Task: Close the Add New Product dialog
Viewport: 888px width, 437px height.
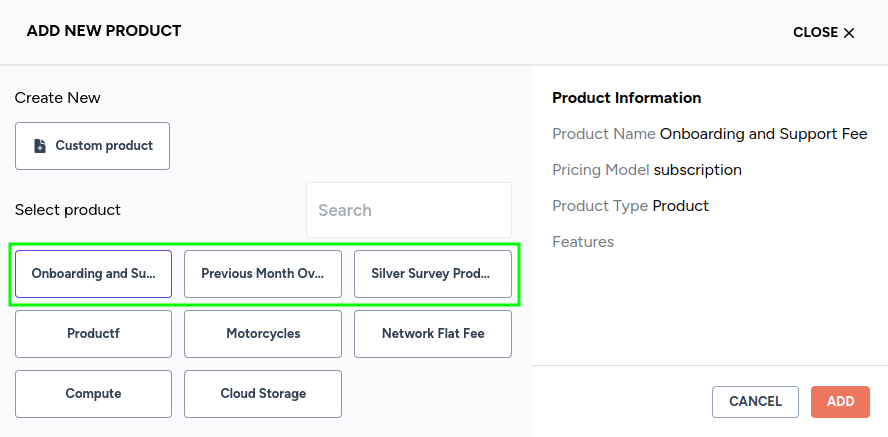Action: [824, 32]
